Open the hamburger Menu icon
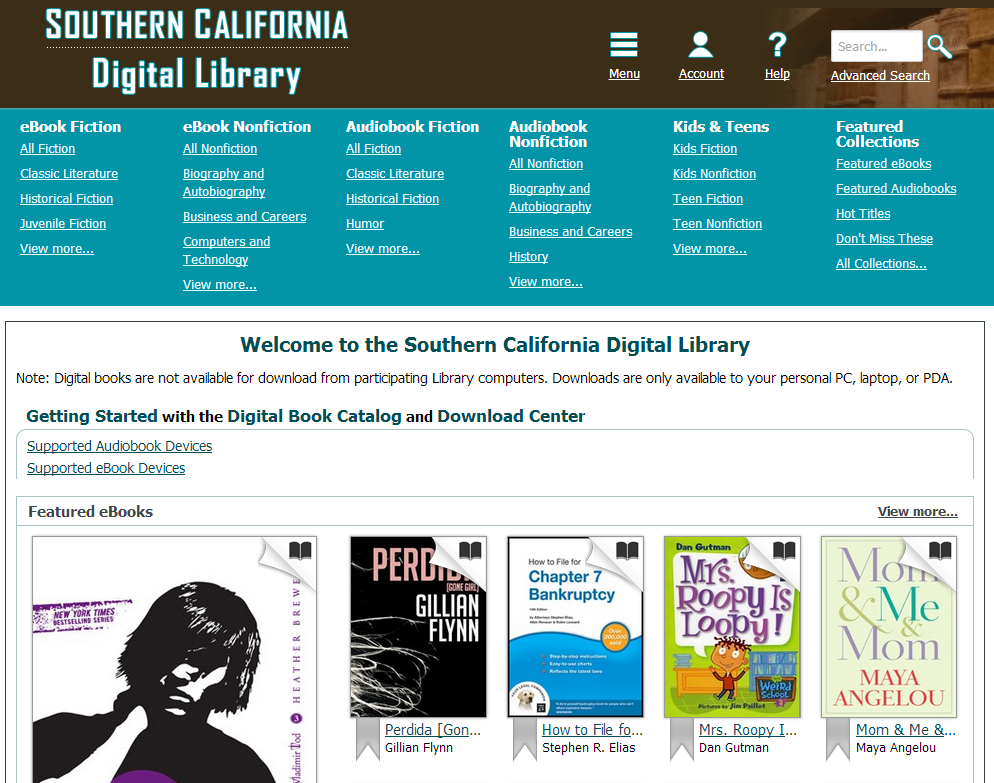Image resolution: width=994 pixels, height=783 pixels. click(x=624, y=45)
